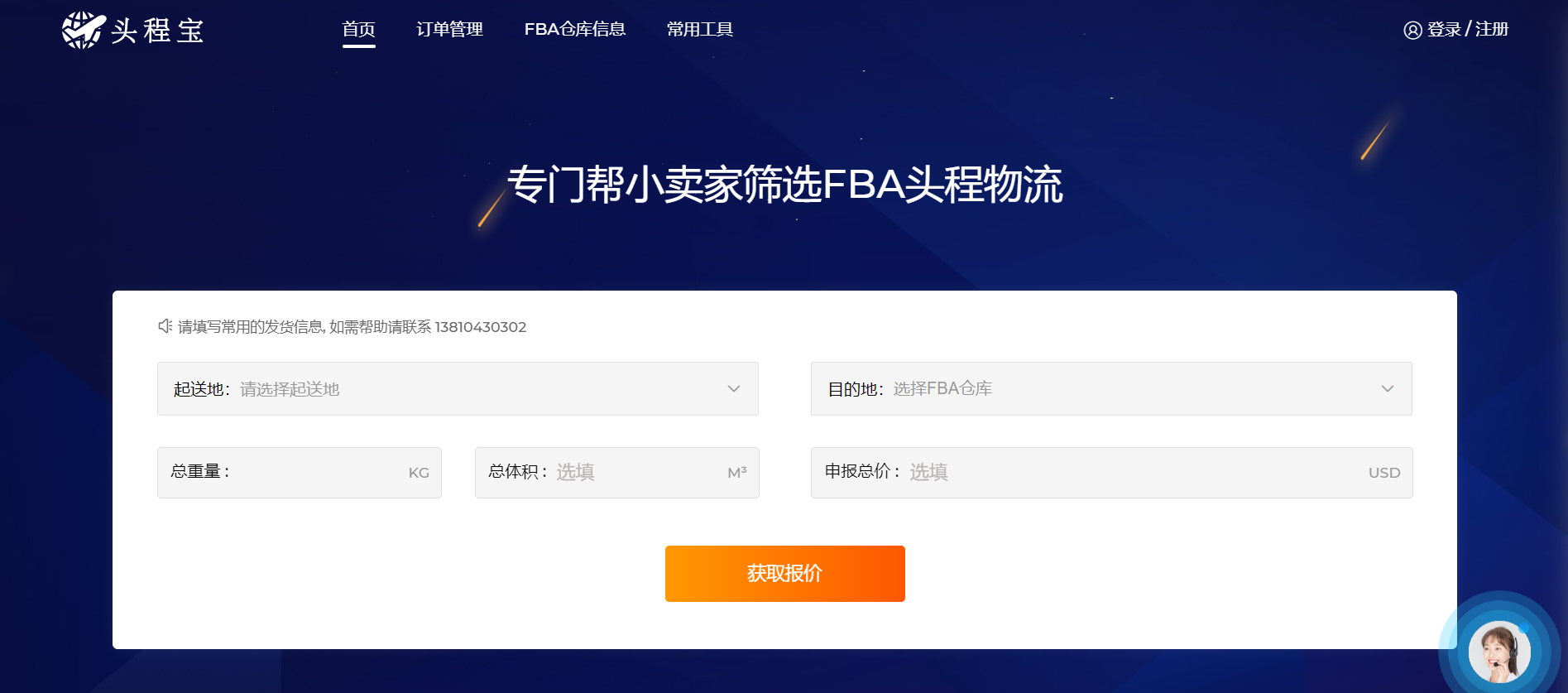Focus the 总体积 input field
1568x693 pixels.
point(617,473)
